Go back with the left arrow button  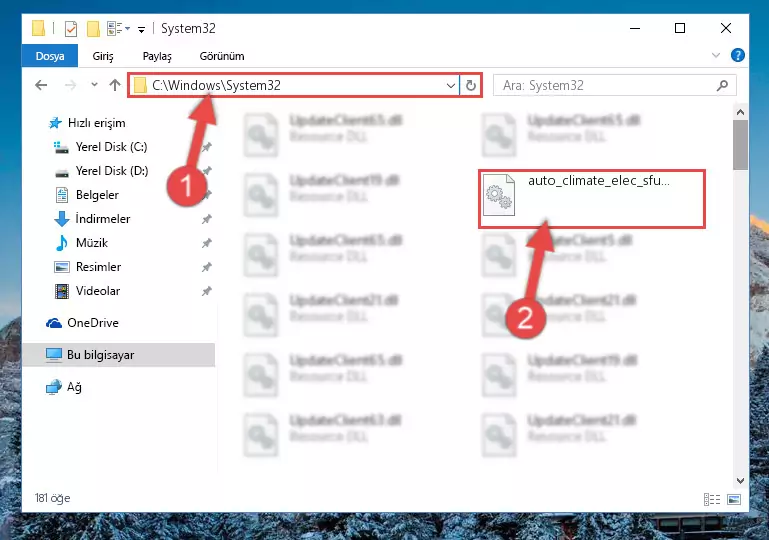pos(41,85)
